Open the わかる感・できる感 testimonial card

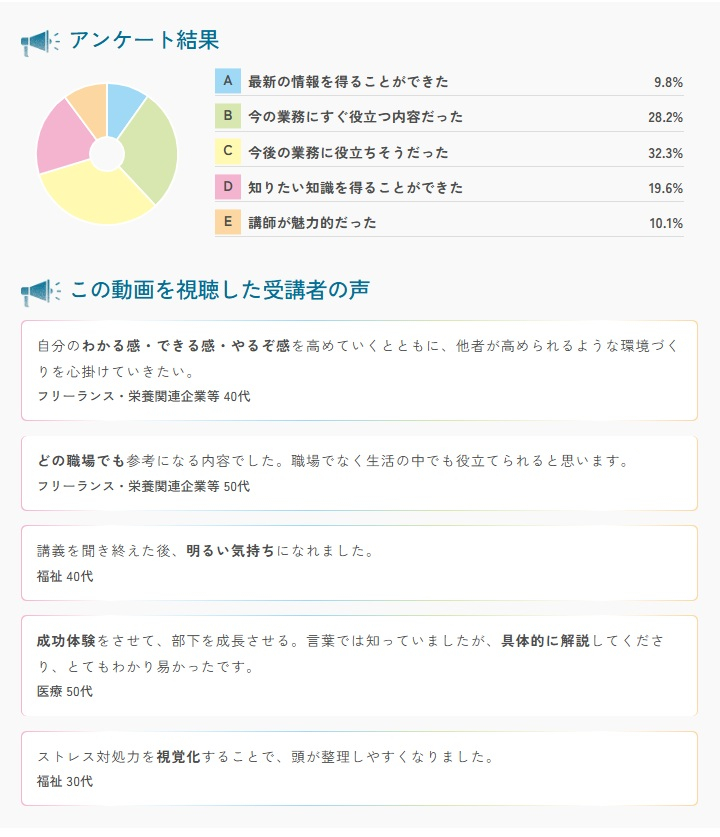(x=359, y=370)
